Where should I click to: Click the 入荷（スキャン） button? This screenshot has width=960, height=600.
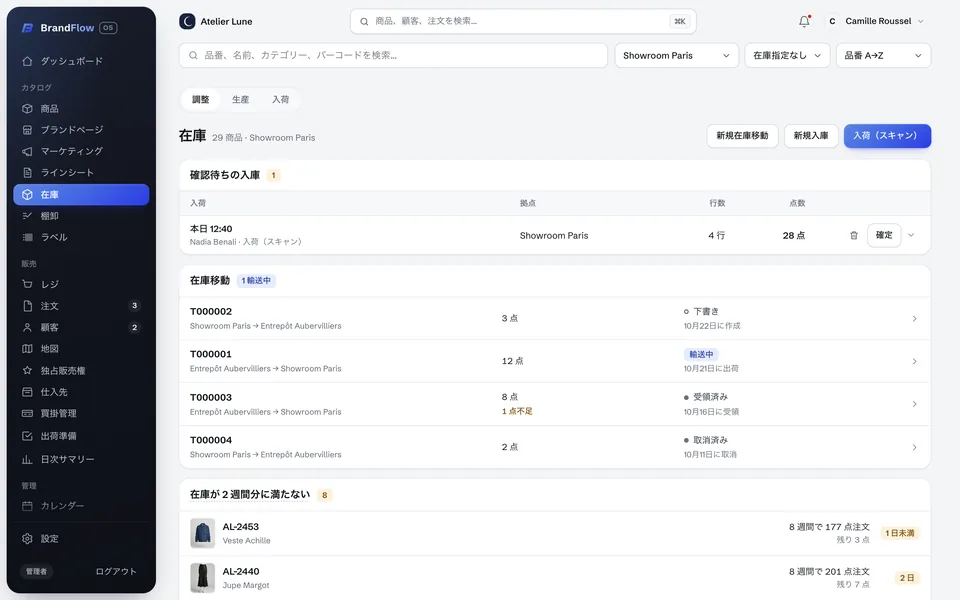tap(887, 136)
